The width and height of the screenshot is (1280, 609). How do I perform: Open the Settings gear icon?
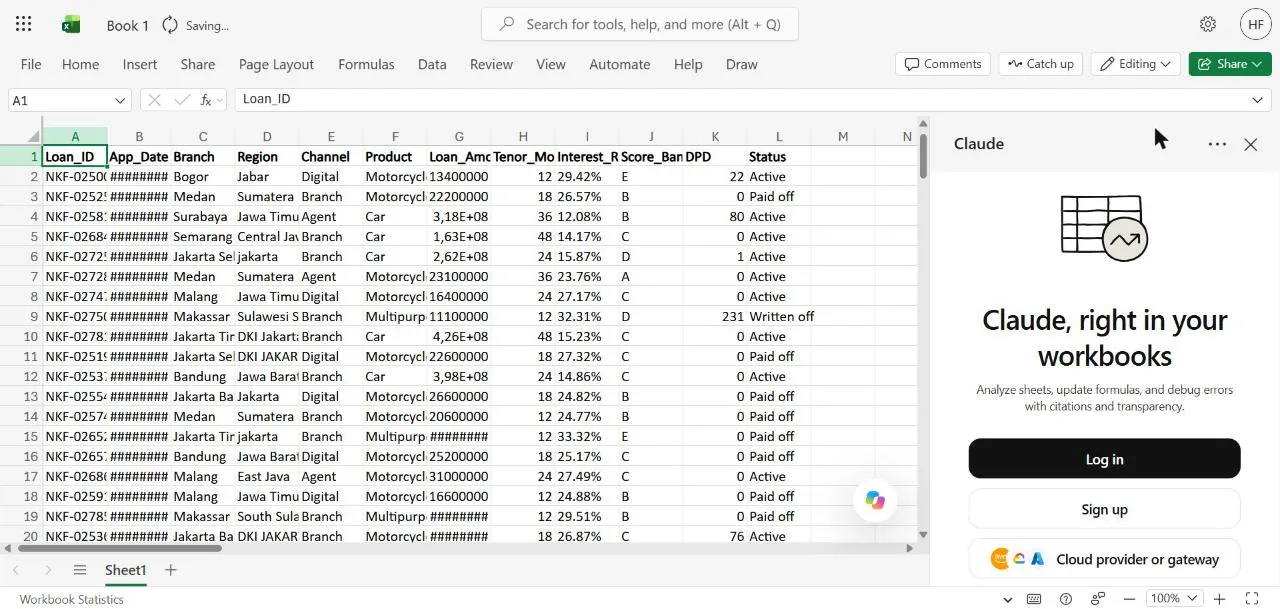(x=1208, y=24)
